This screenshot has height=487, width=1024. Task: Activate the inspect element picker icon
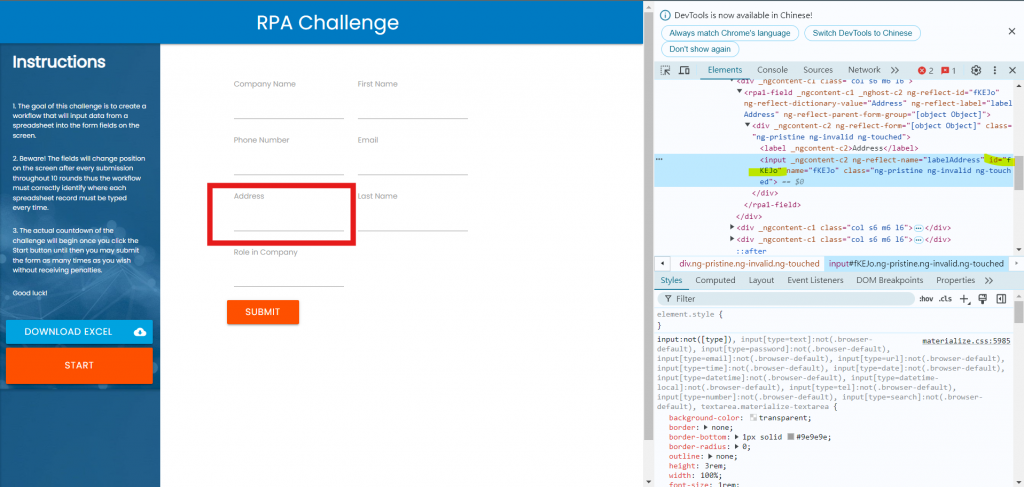(x=665, y=71)
